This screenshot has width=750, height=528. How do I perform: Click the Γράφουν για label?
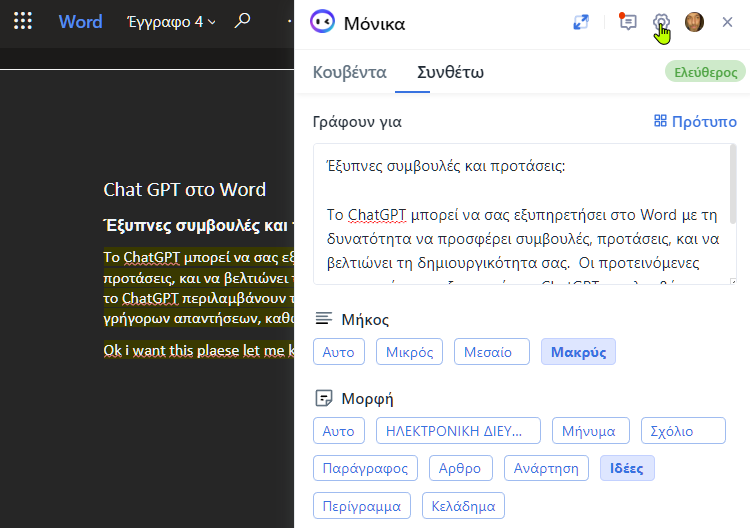[x=357, y=121]
